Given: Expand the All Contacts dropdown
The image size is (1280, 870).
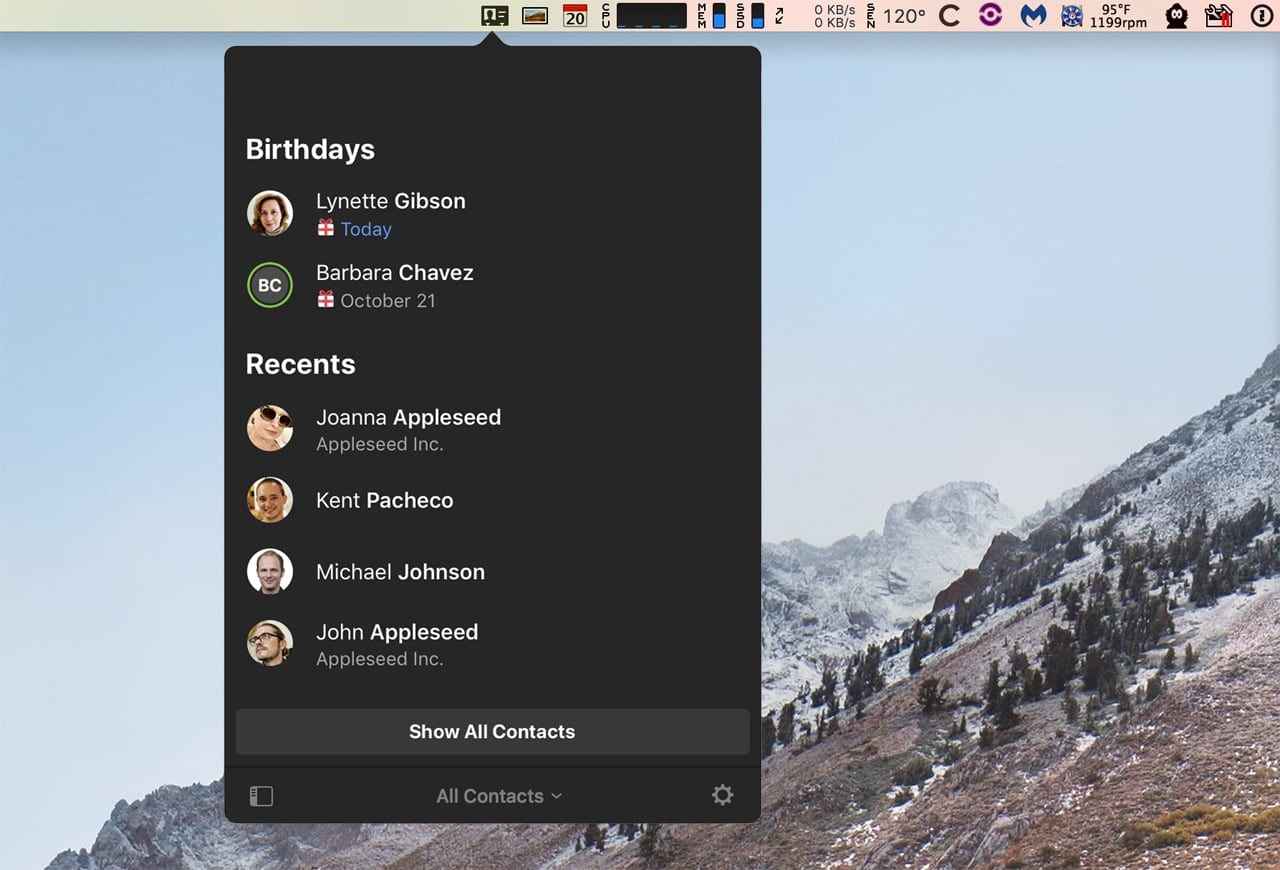Looking at the screenshot, I should pyautogui.click(x=499, y=796).
